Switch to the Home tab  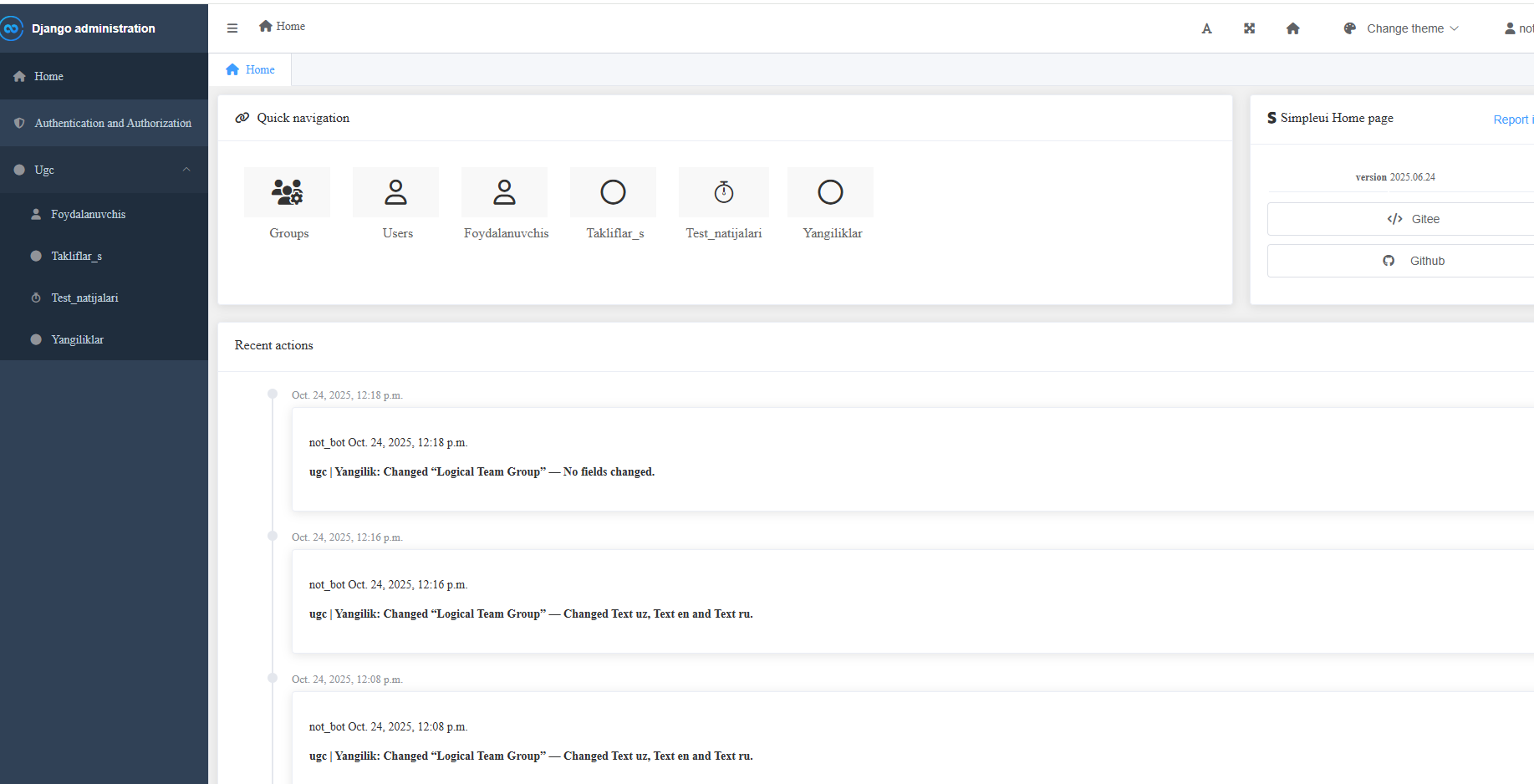click(x=251, y=69)
